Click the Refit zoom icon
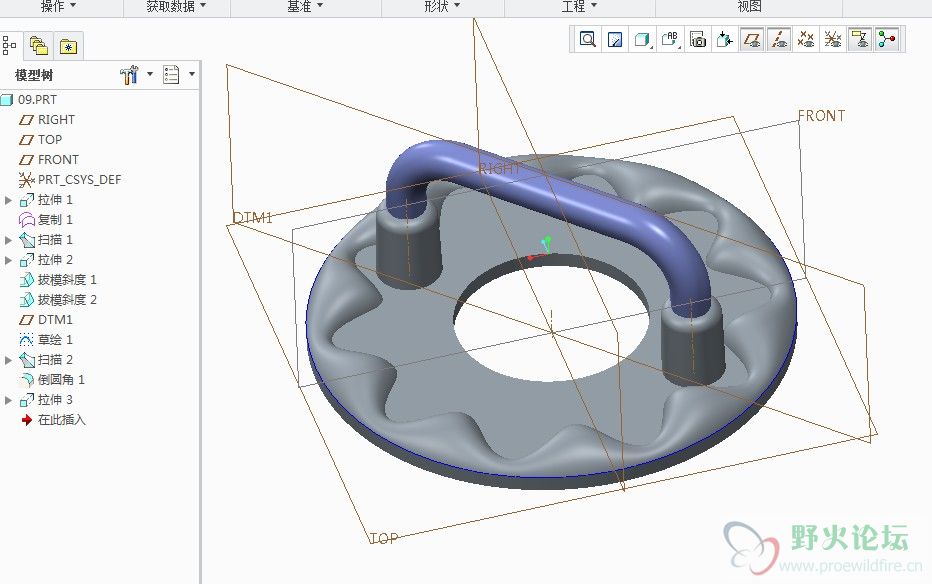Viewport: 932px width, 584px height. (588, 40)
